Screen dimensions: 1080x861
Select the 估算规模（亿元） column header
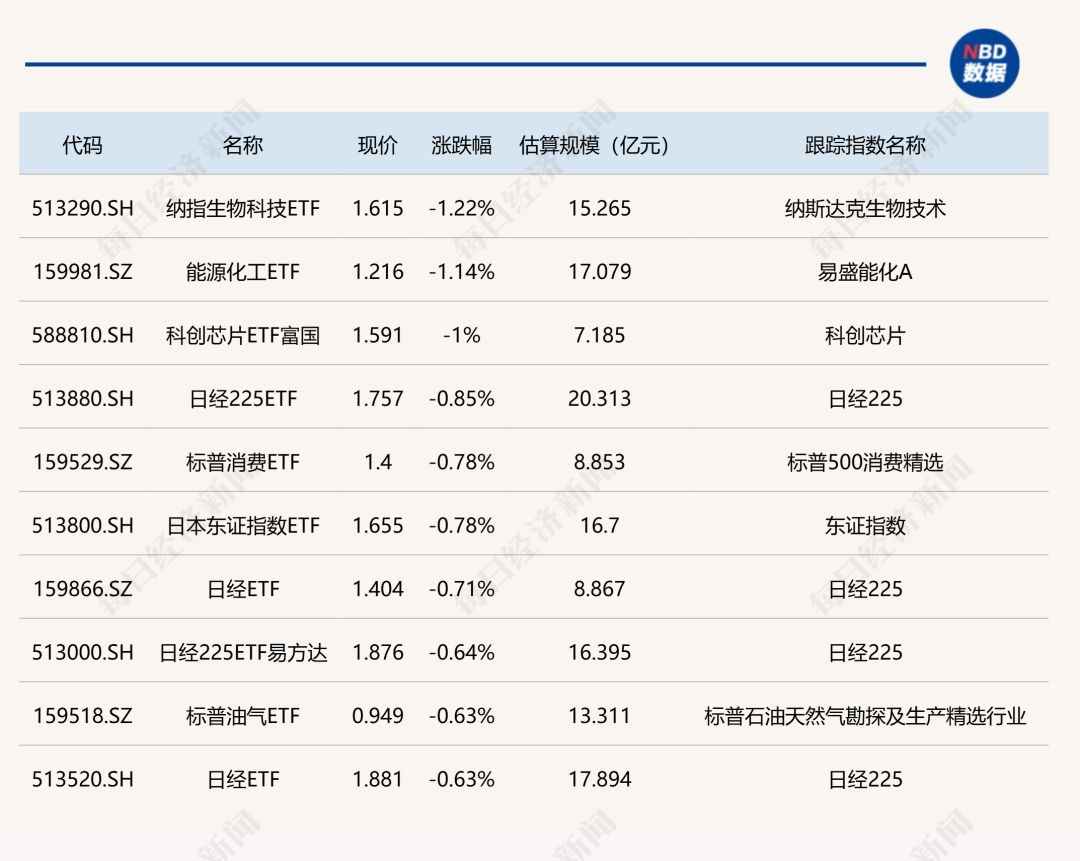(599, 145)
